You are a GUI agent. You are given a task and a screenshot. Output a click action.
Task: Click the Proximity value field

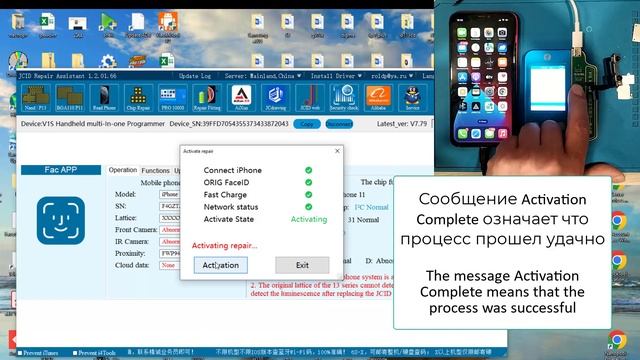170,253
